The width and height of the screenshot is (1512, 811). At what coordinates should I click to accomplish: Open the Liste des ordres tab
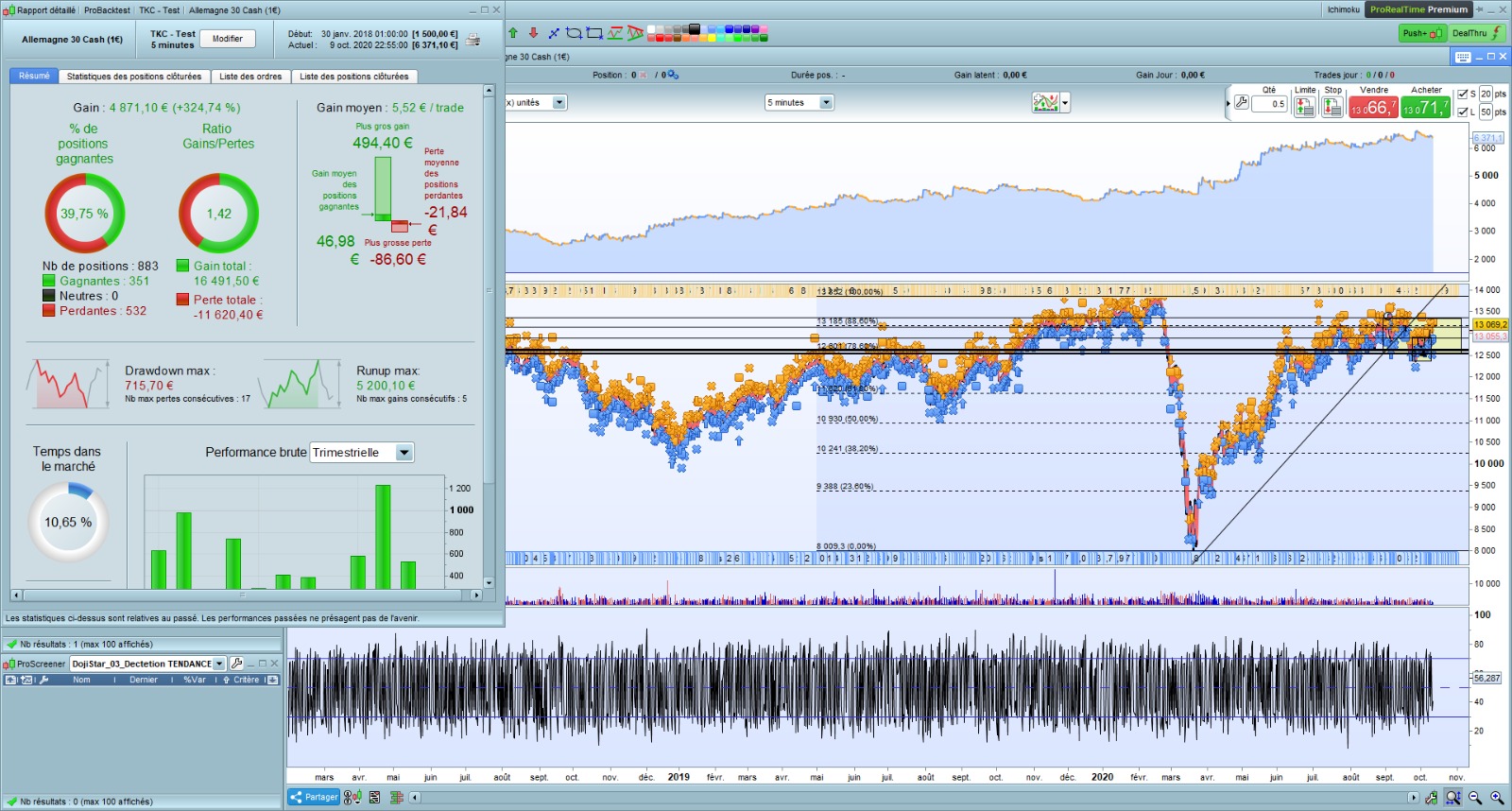pyautogui.click(x=250, y=77)
